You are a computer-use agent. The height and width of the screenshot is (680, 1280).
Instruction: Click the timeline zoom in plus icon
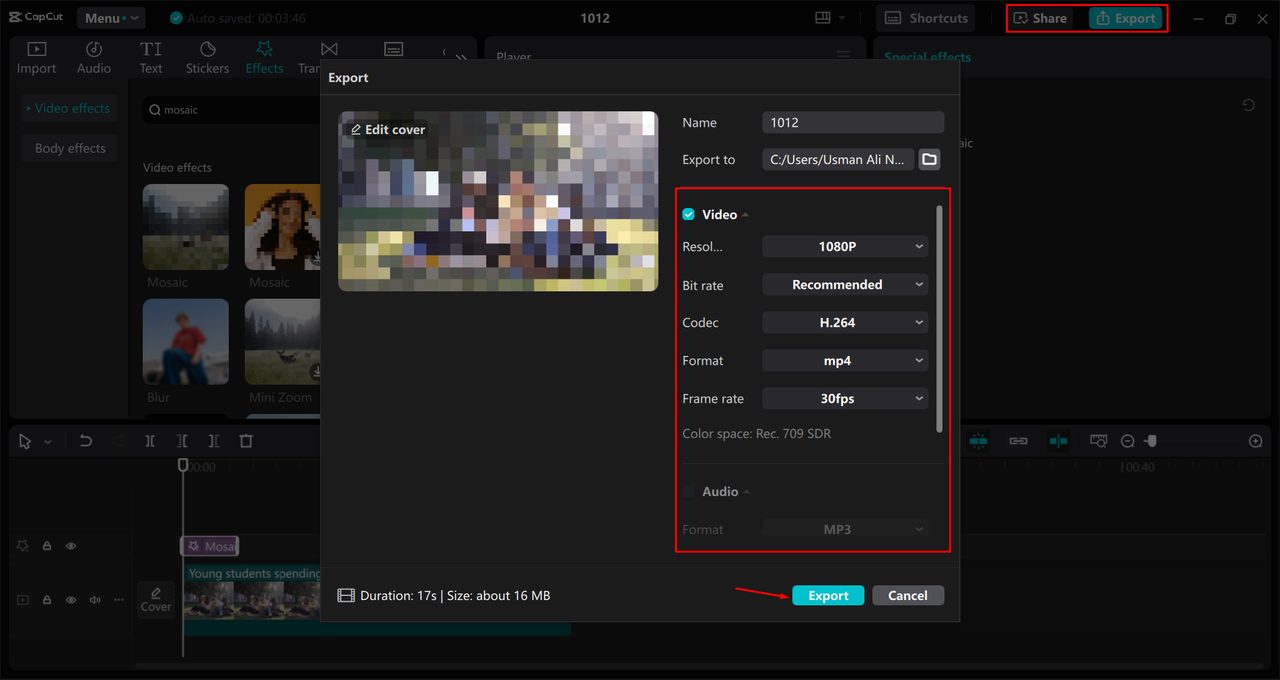coord(1256,441)
